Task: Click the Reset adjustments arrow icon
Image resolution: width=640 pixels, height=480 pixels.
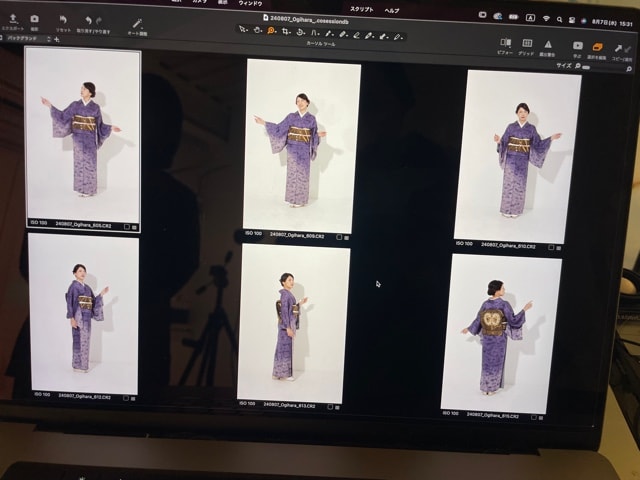Action: pos(63,20)
